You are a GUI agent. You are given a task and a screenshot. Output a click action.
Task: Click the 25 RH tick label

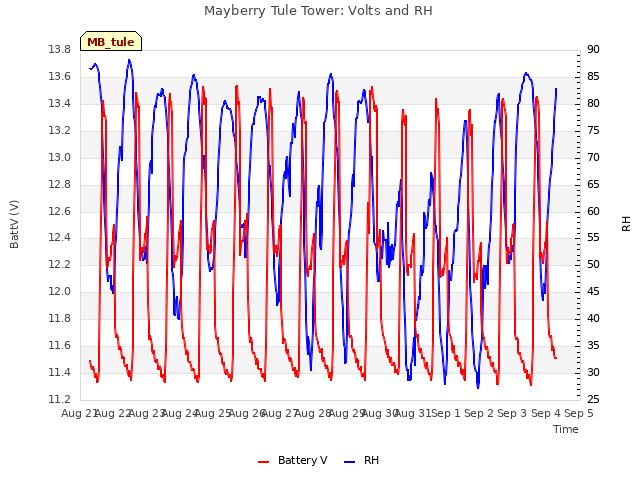click(x=593, y=400)
